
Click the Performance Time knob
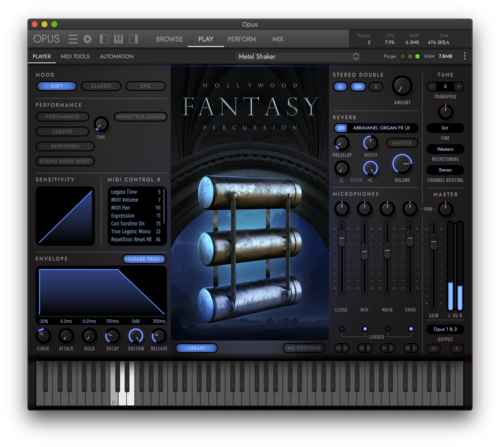click(101, 124)
